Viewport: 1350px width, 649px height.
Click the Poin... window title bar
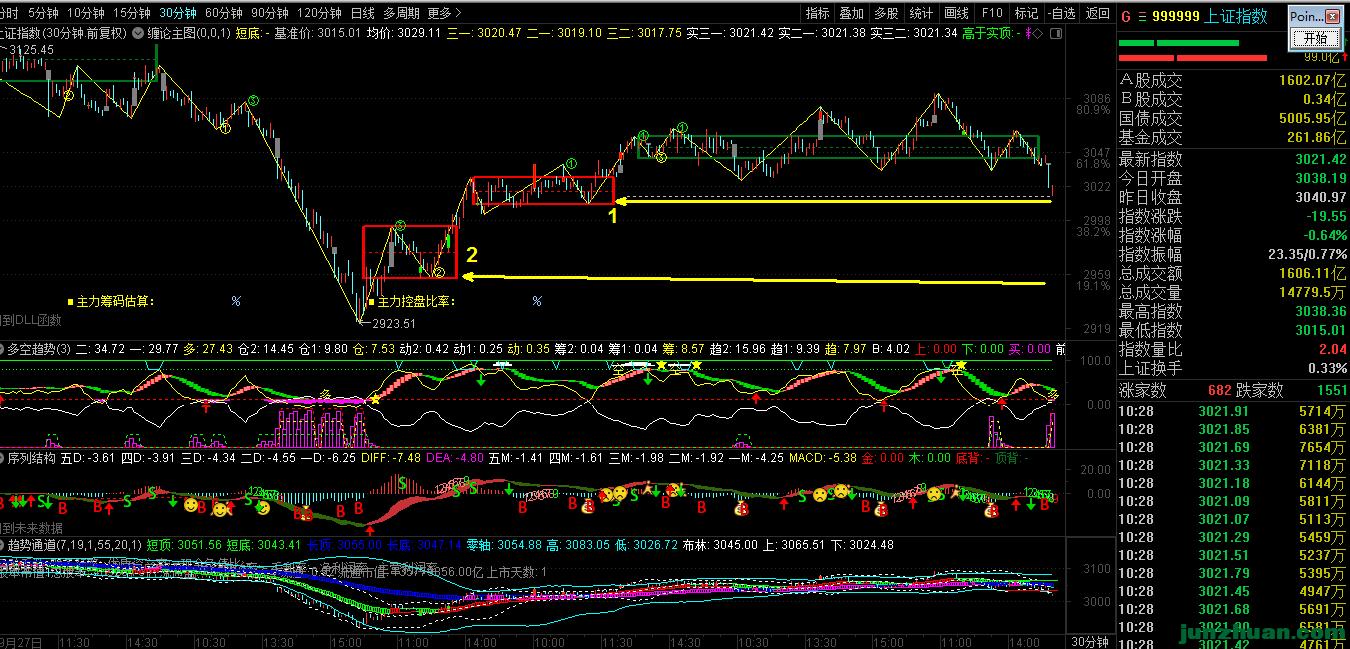click(1305, 16)
